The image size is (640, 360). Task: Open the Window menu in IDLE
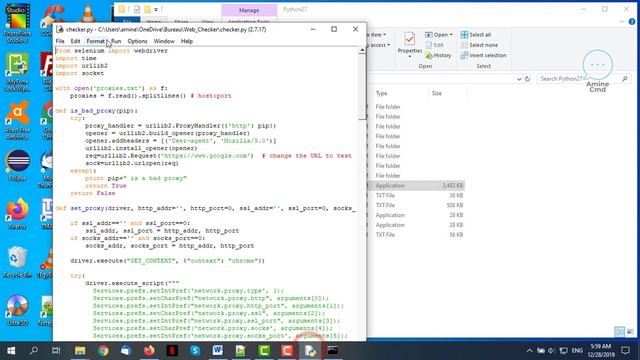coord(164,41)
